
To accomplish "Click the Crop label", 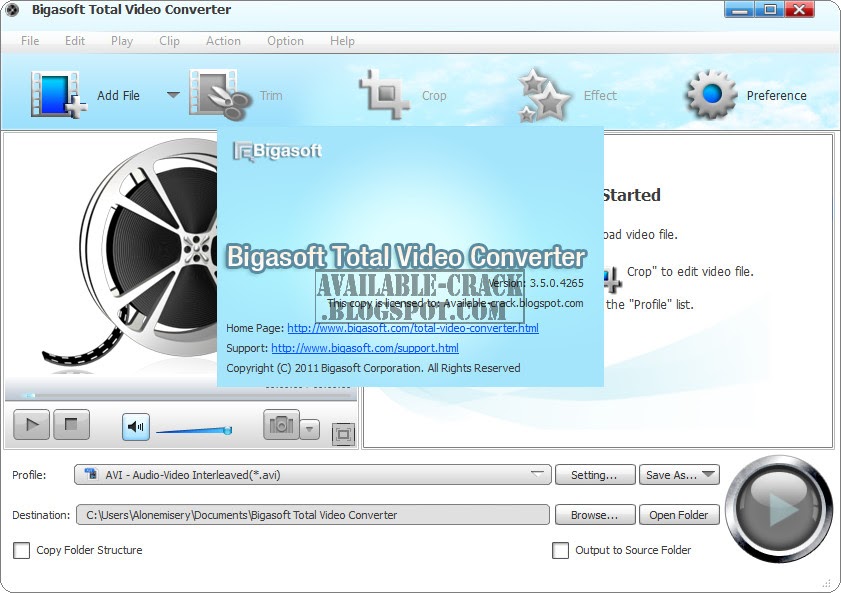I will coord(434,95).
